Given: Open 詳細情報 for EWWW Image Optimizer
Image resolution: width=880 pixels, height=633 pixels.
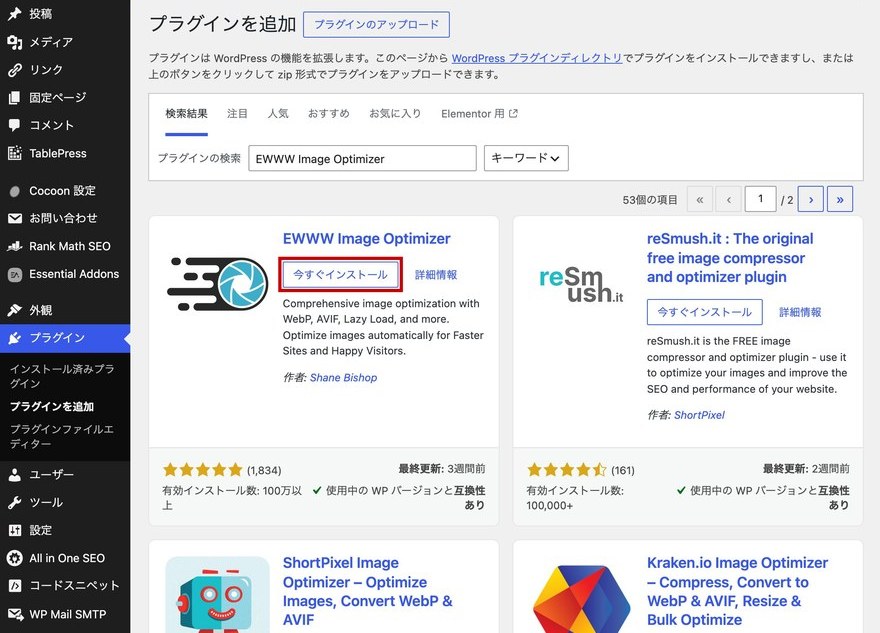Looking at the screenshot, I should coord(436,275).
